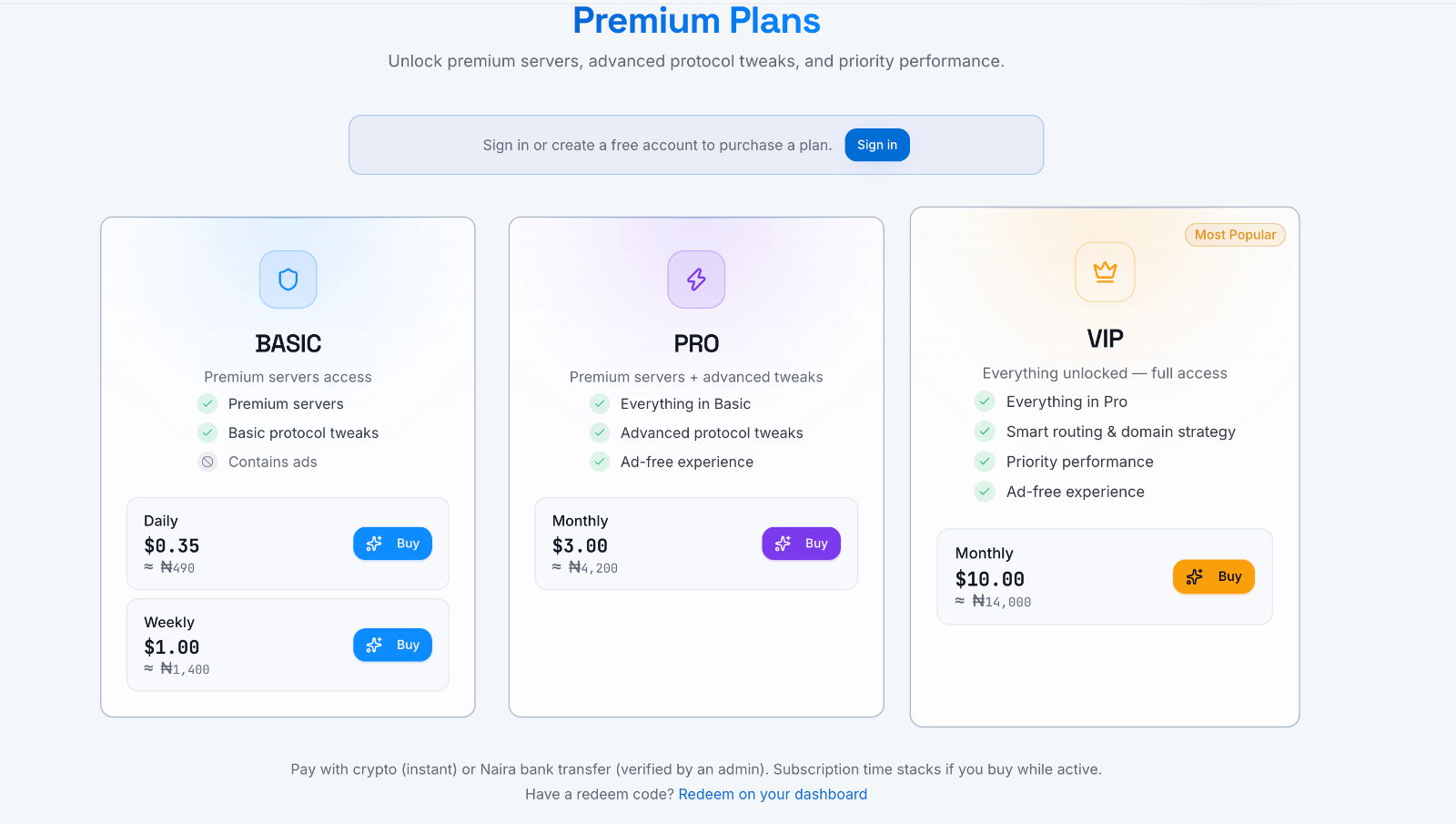The width and height of the screenshot is (1456, 824).
Task: Click the VIP plan crown icon
Action: tap(1105, 271)
